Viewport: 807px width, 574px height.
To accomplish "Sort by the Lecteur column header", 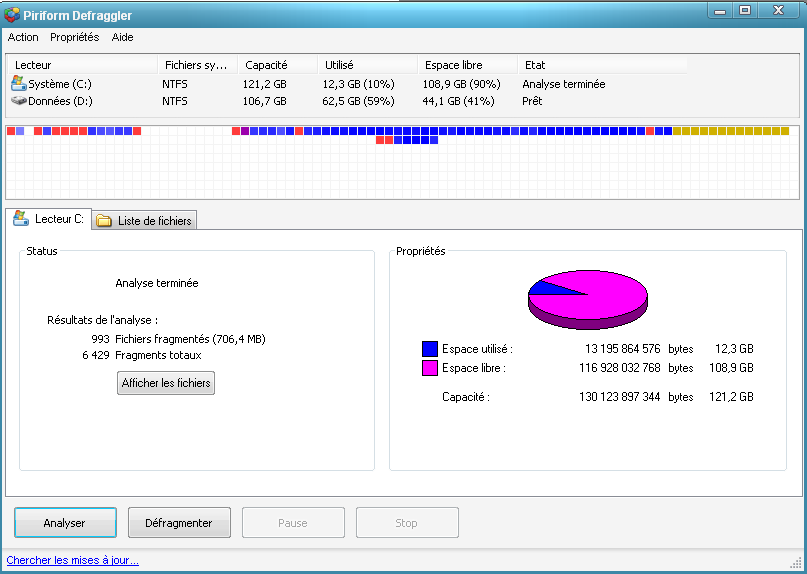I will (82, 65).
